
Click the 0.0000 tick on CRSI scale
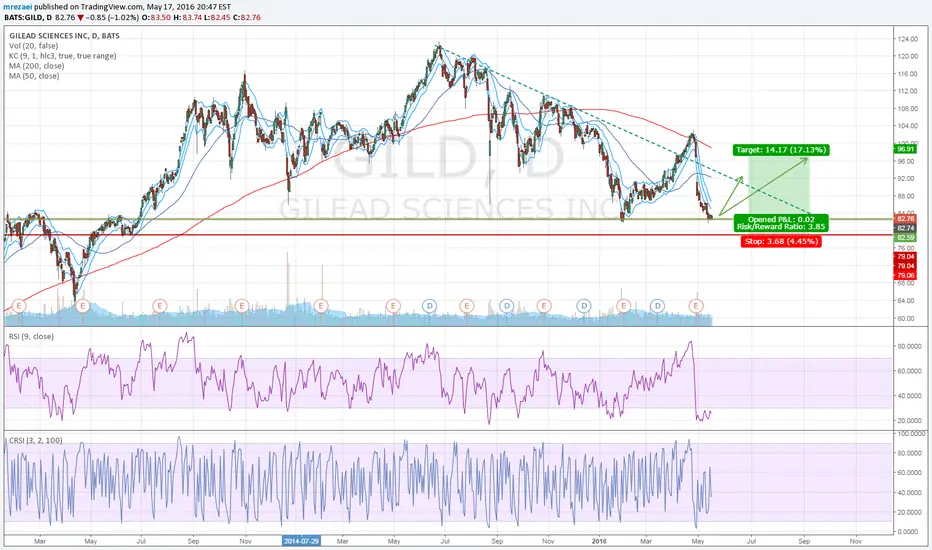908,532
